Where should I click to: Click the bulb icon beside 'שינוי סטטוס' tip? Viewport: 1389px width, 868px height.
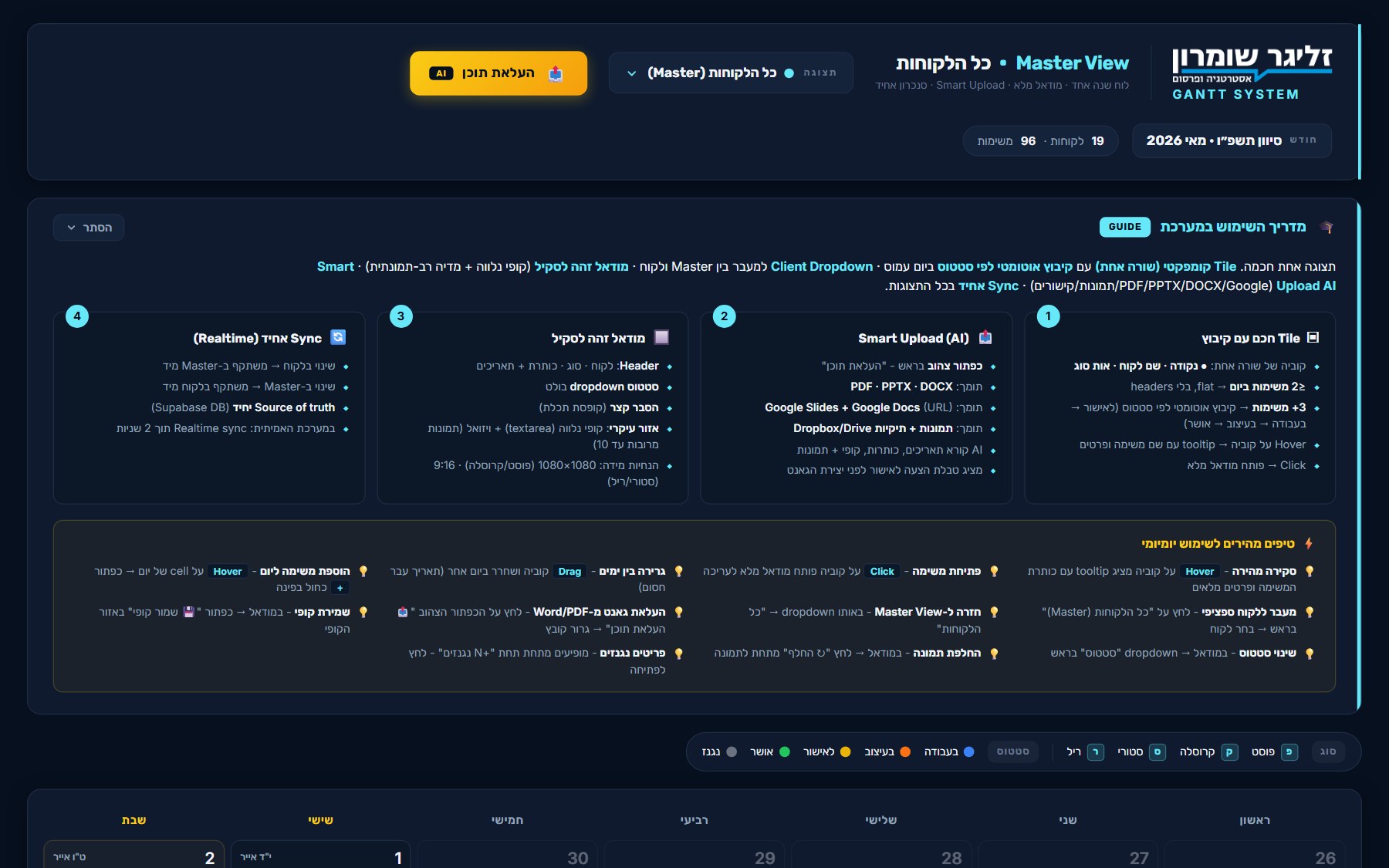pyautogui.click(x=1310, y=654)
